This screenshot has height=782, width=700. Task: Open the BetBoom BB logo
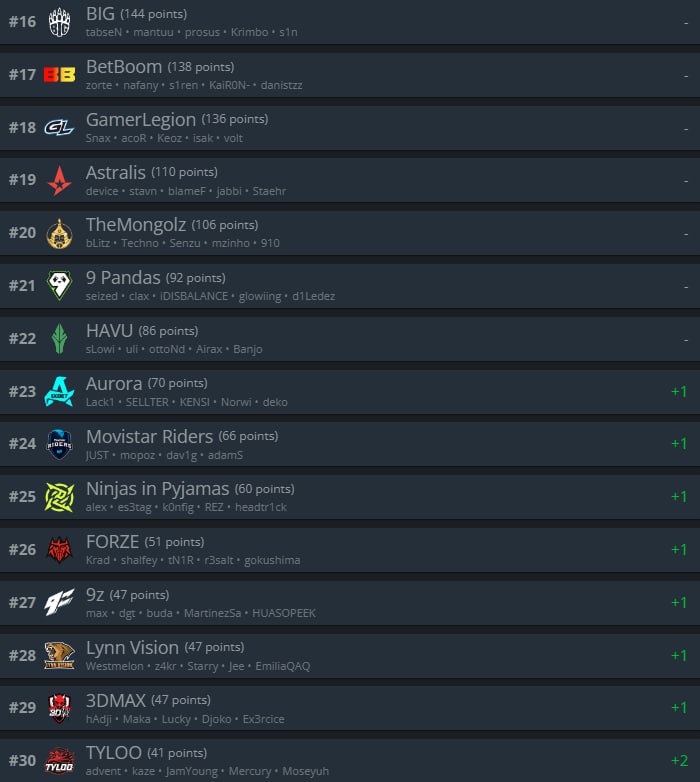(59, 75)
